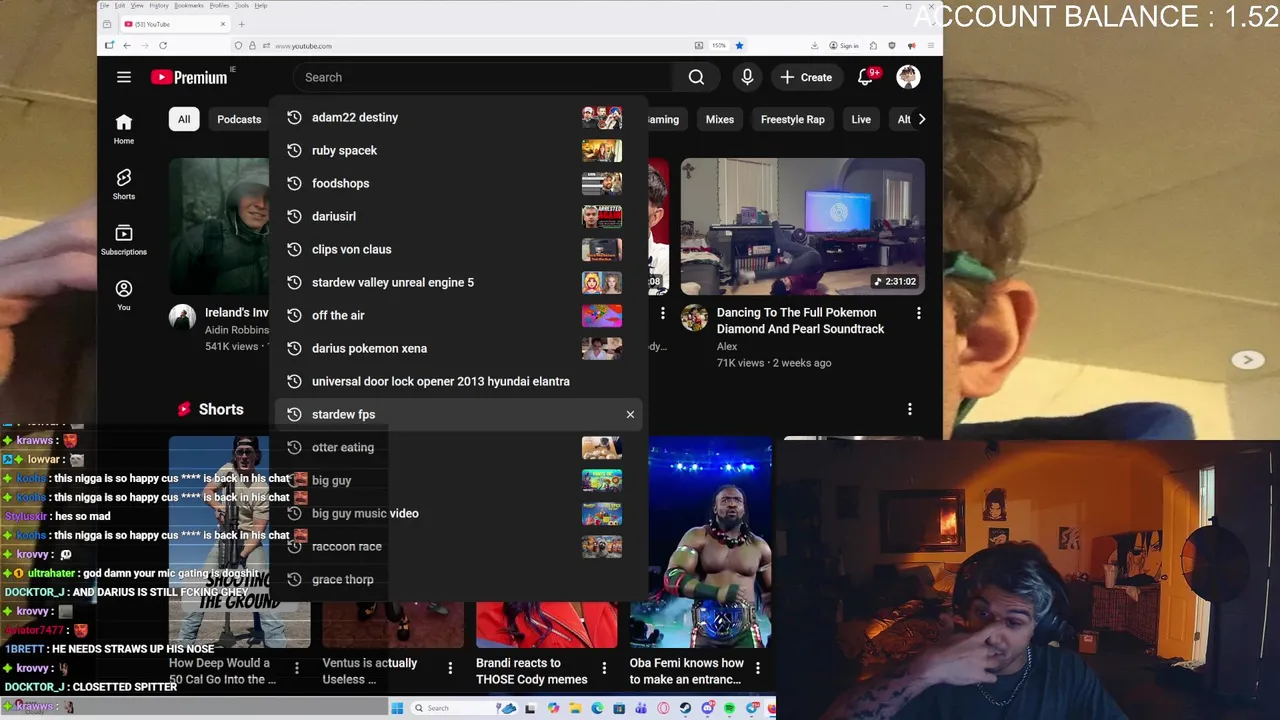Open the Firefox application menu
The image size is (1280, 720).
(x=930, y=45)
